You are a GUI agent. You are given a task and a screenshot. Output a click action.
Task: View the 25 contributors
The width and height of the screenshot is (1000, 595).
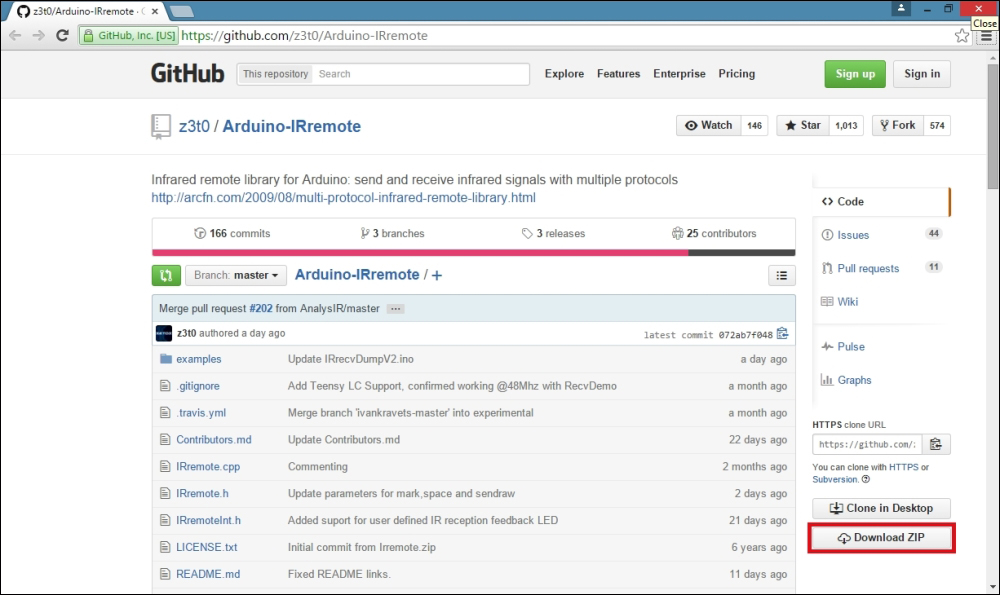coord(714,233)
